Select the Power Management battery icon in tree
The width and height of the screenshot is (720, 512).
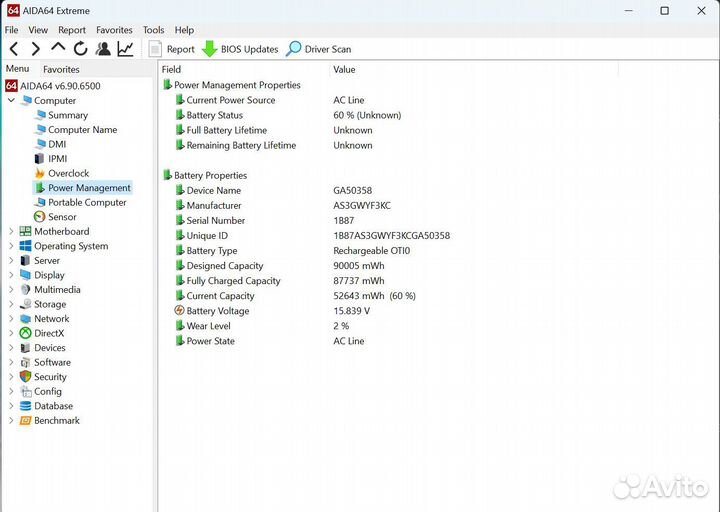[40, 188]
